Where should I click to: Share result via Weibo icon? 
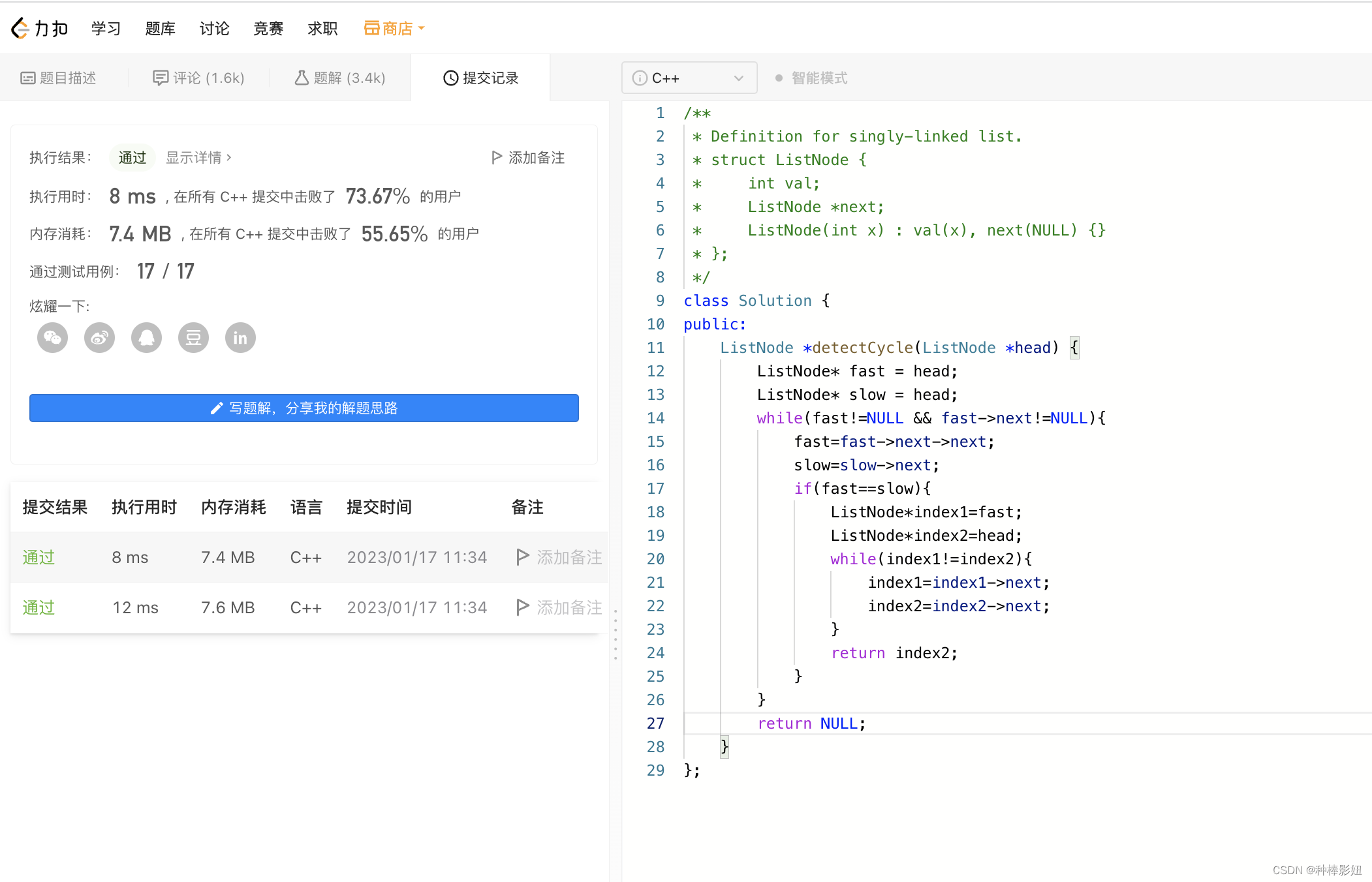tap(100, 338)
